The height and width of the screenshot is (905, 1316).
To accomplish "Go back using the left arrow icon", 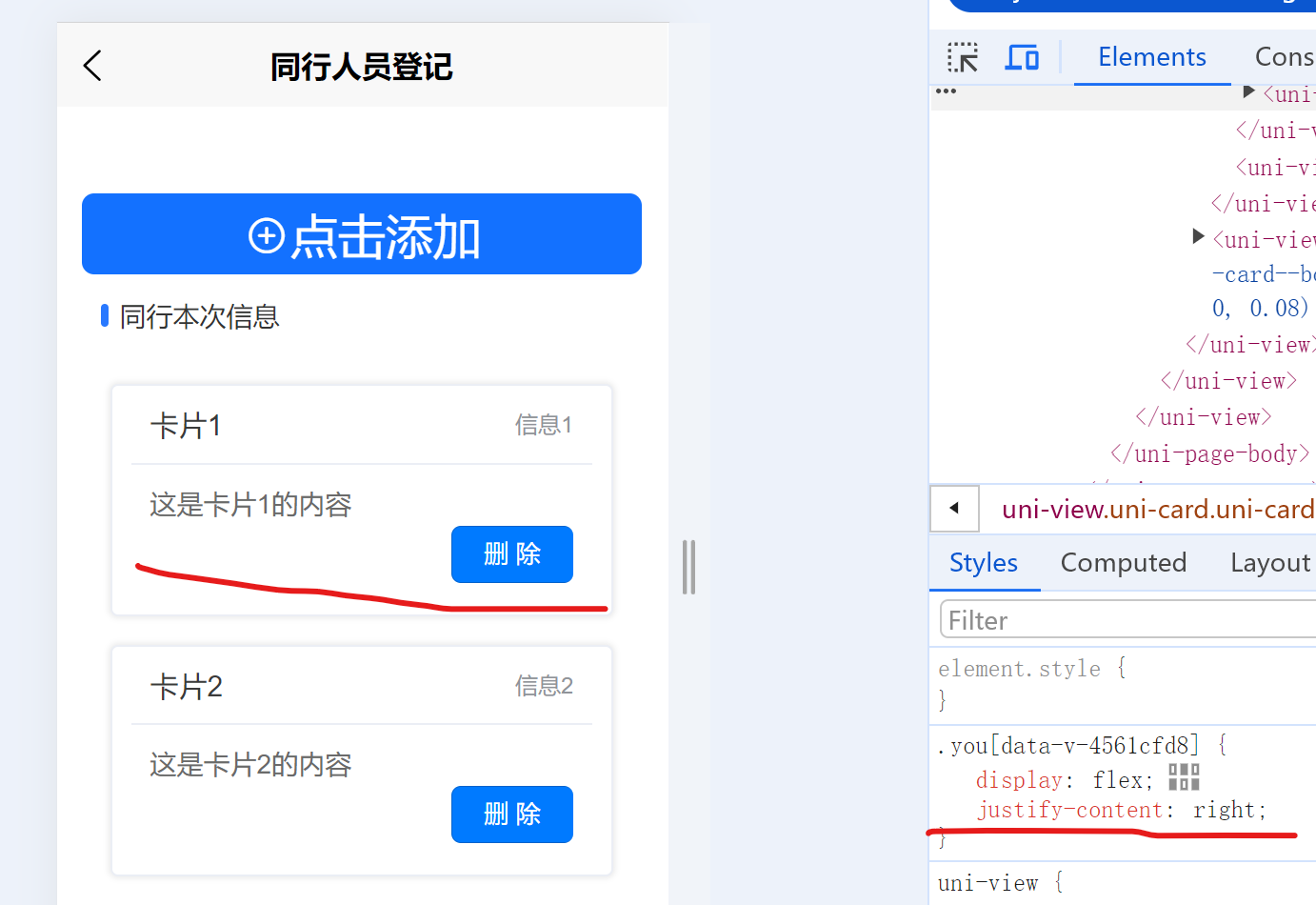I will coord(92,66).
